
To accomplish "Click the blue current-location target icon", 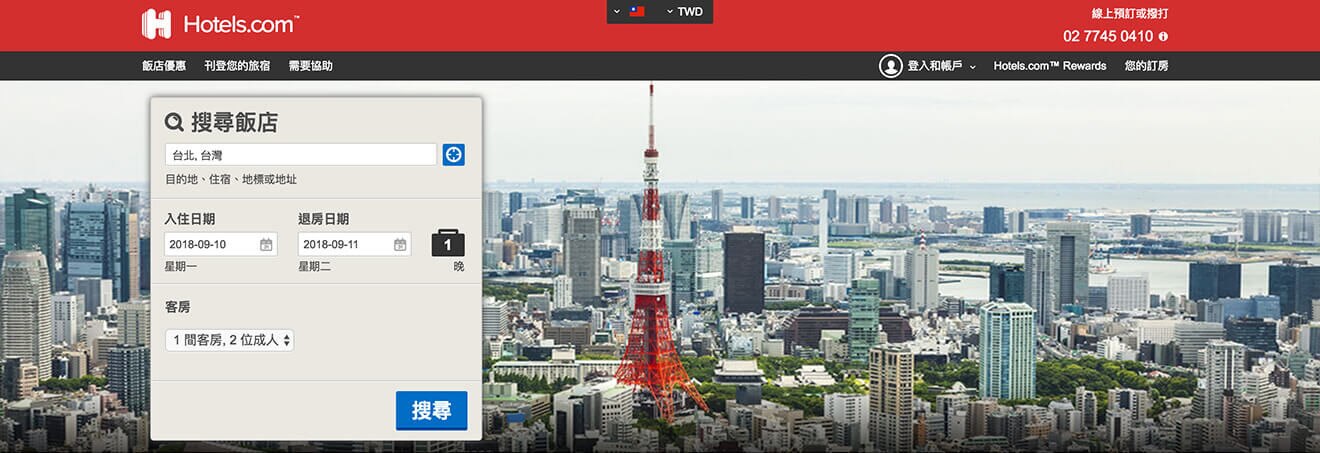I will (454, 155).
